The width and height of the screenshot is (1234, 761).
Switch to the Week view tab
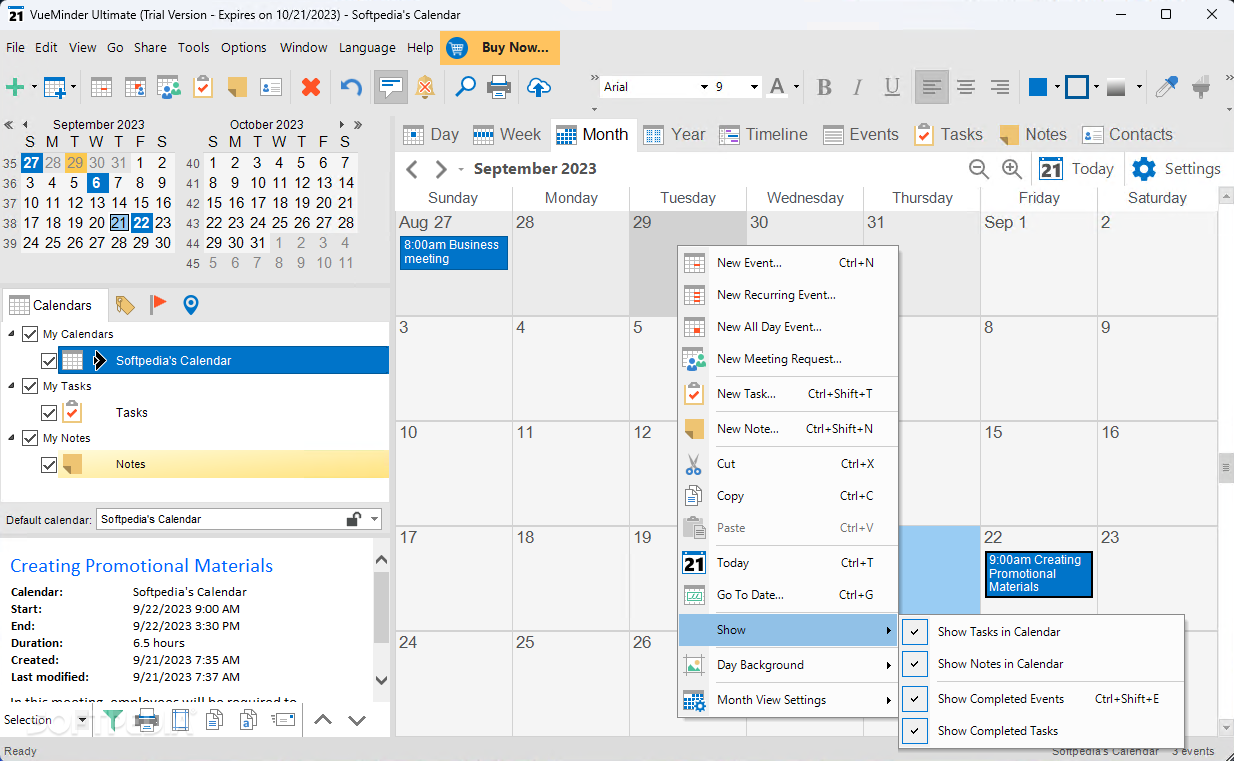coord(507,134)
